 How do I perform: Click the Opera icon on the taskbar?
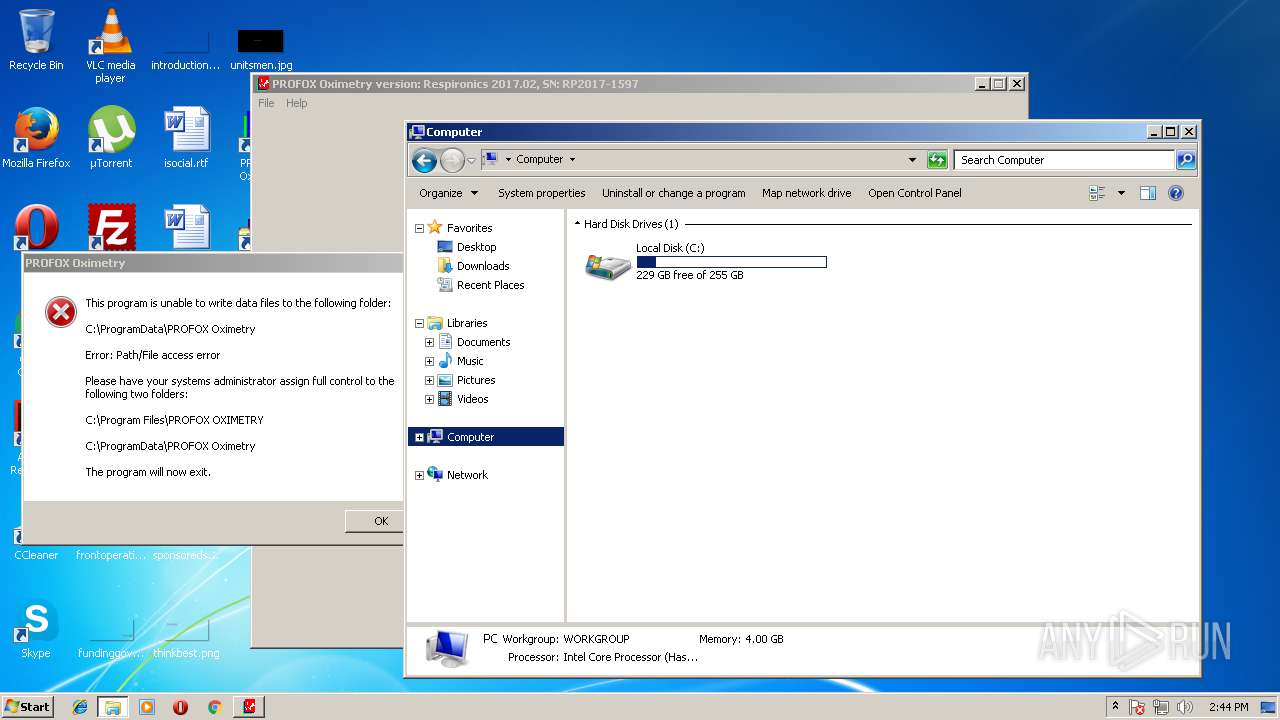pos(180,707)
